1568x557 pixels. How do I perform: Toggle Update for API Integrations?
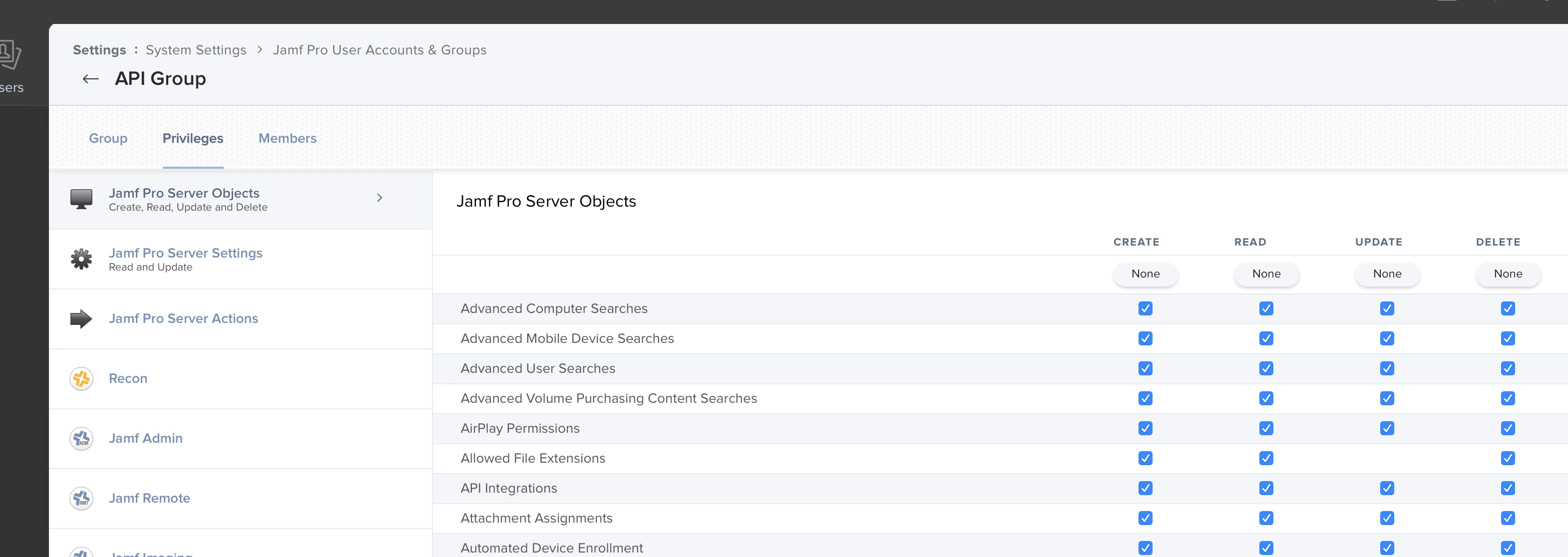[1387, 488]
